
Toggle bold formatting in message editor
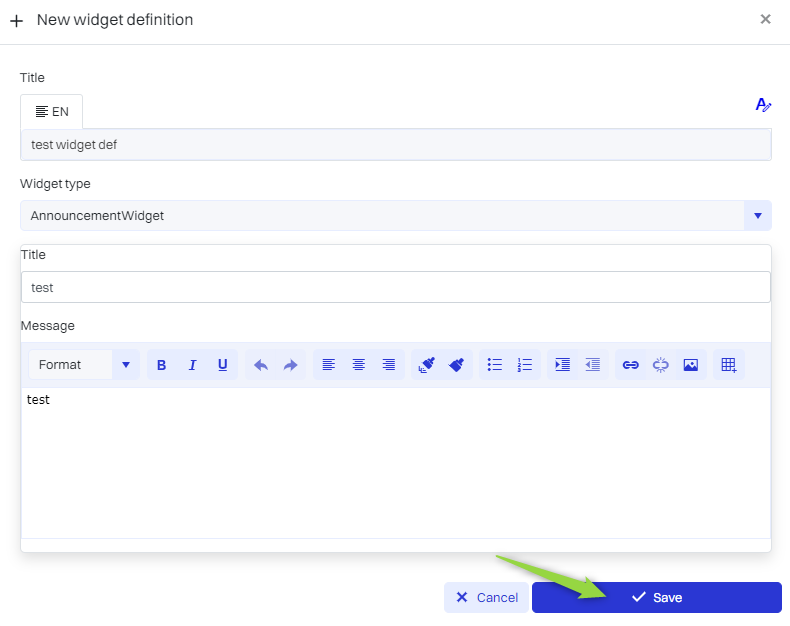[x=162, y=365]
